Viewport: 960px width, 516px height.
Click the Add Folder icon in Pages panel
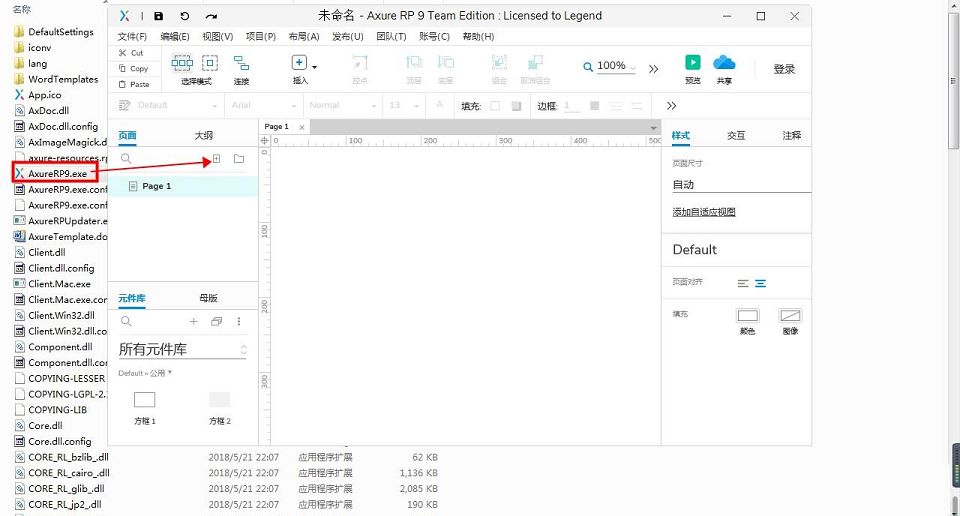[x=239, y=159]
